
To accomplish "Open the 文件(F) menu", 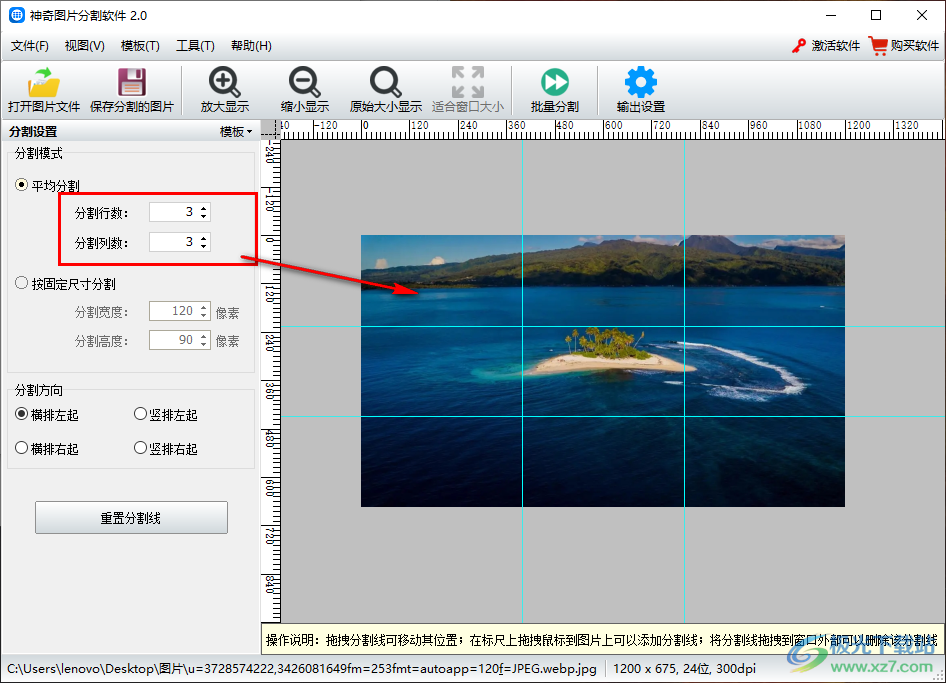I will click(x=30, y=46).
